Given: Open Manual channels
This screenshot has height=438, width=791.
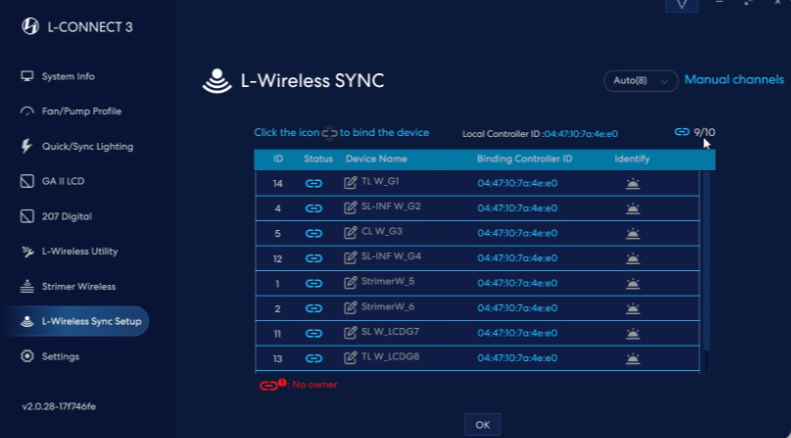Looking at the screenshot, I should tap(734, 80).
